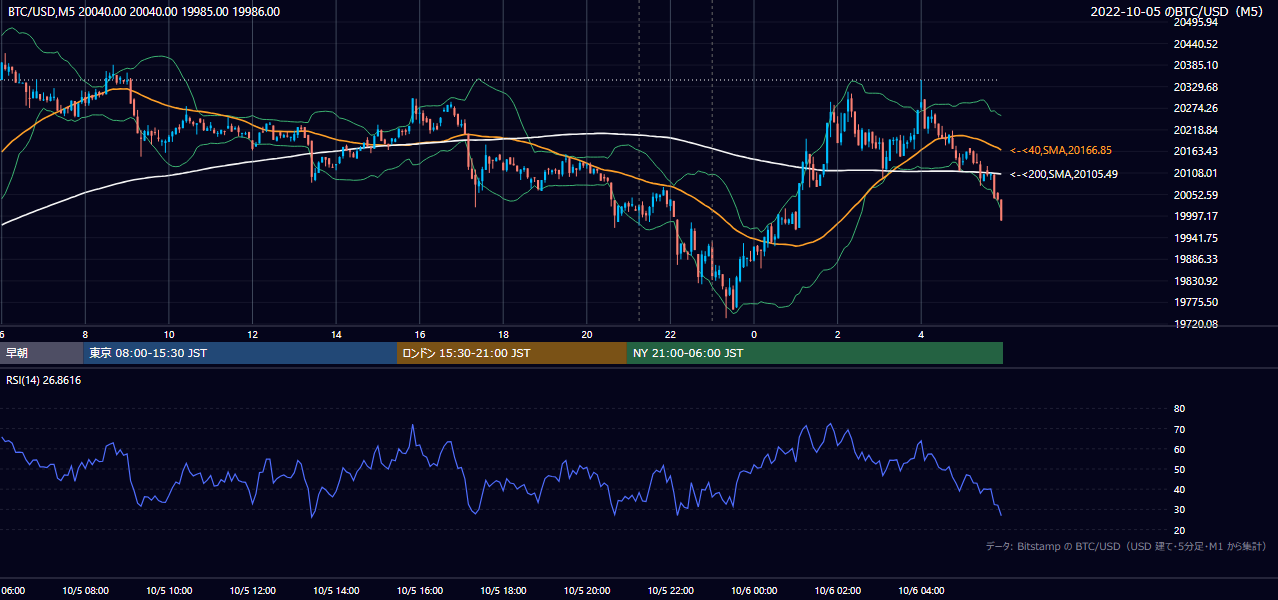Image resolution: width=1278 pixels, height=600 pixels.
Task: Click price axis label 19997.17
Action: point(1196,216)
